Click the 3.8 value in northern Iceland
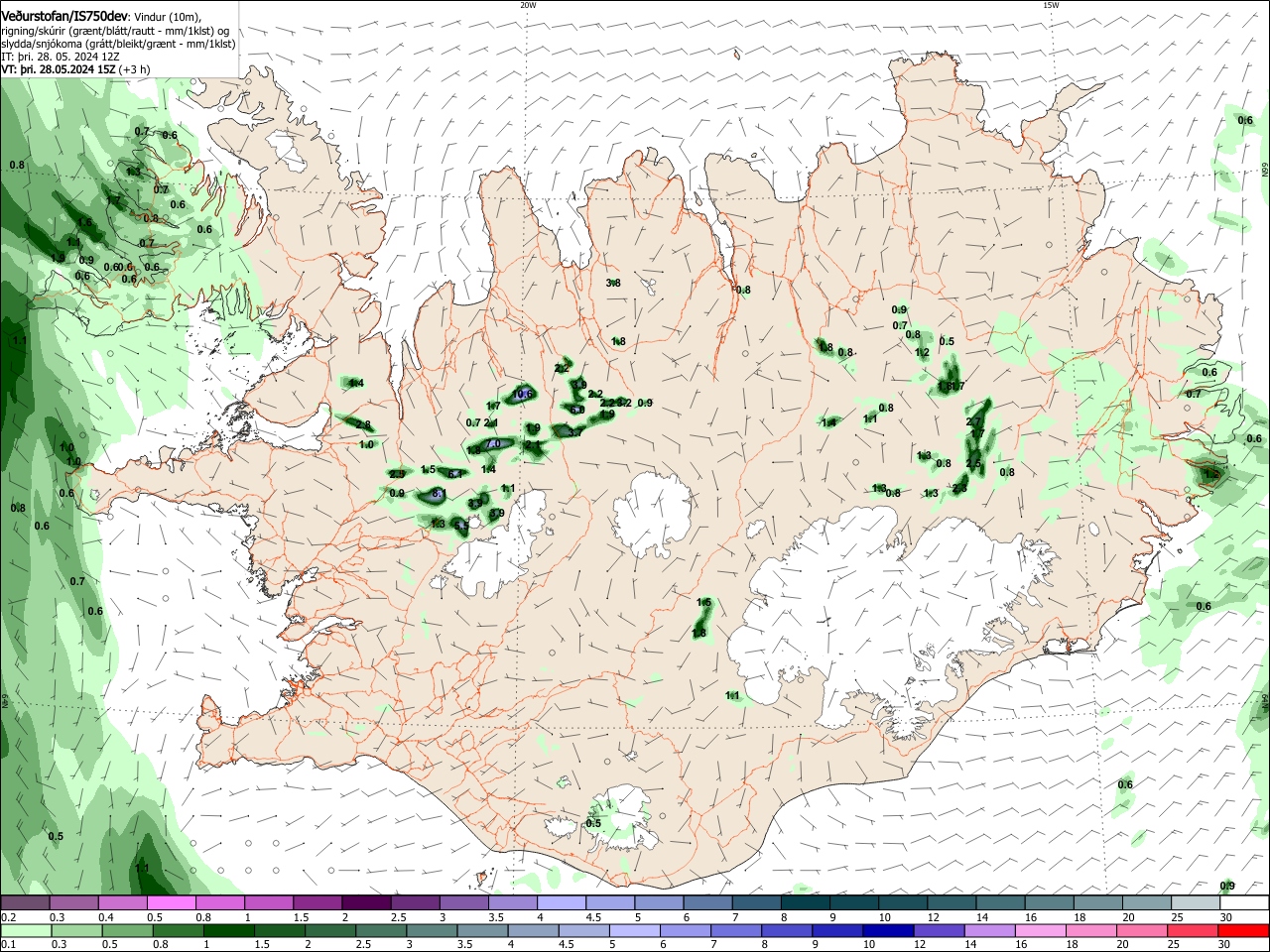The image size is (1270, 952). tap(613, 283)
